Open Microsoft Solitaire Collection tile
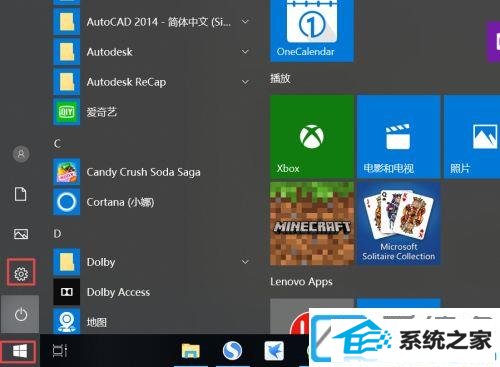This screenshot has width=500, height=367. pyautogui.click(x=398, y=223)
